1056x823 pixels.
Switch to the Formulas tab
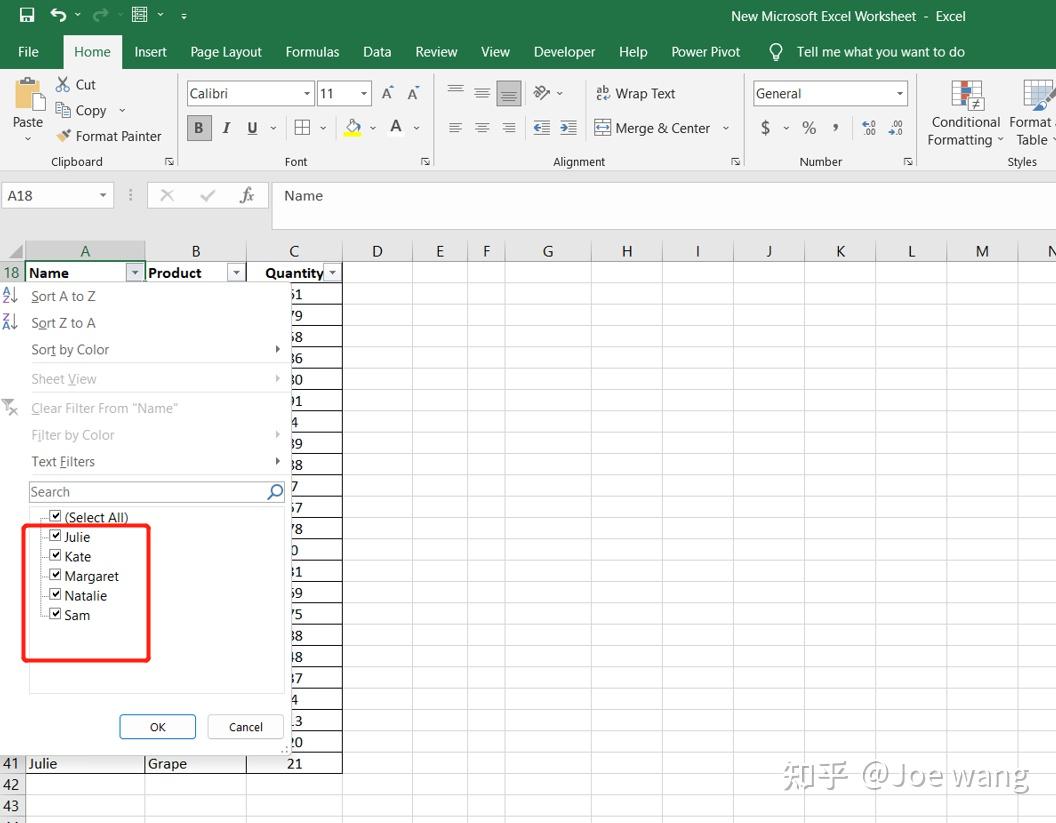(312, 52)
